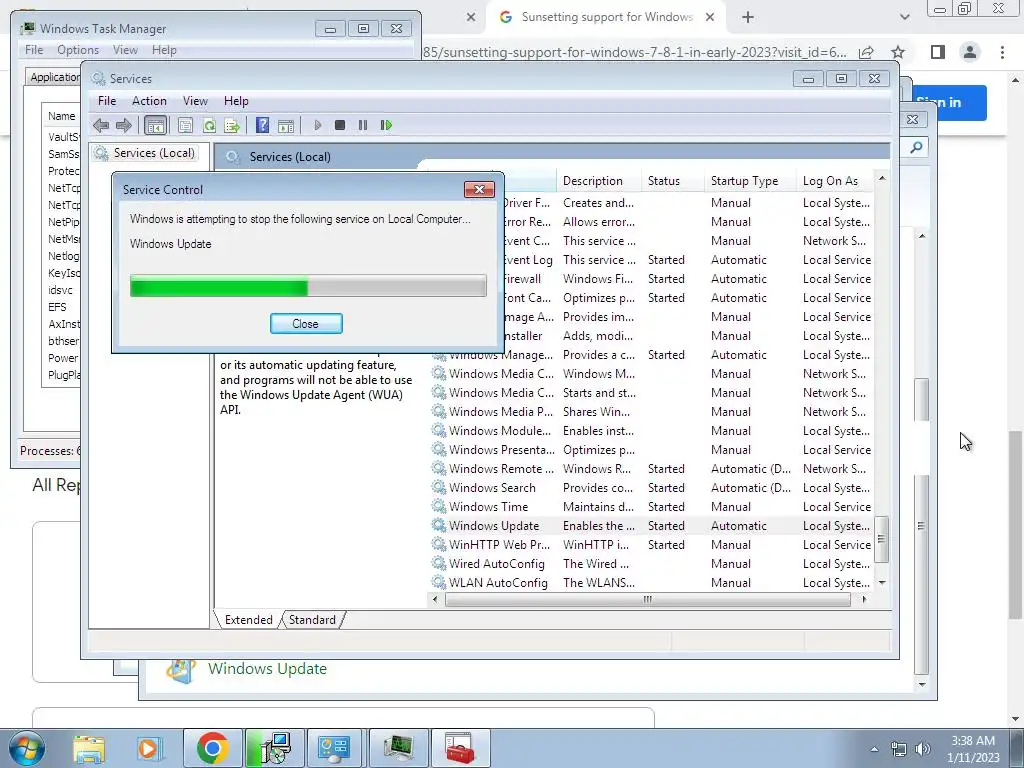
Task: Open Options menu in Windows Task Manager
Action: click(x=78, y=50)
